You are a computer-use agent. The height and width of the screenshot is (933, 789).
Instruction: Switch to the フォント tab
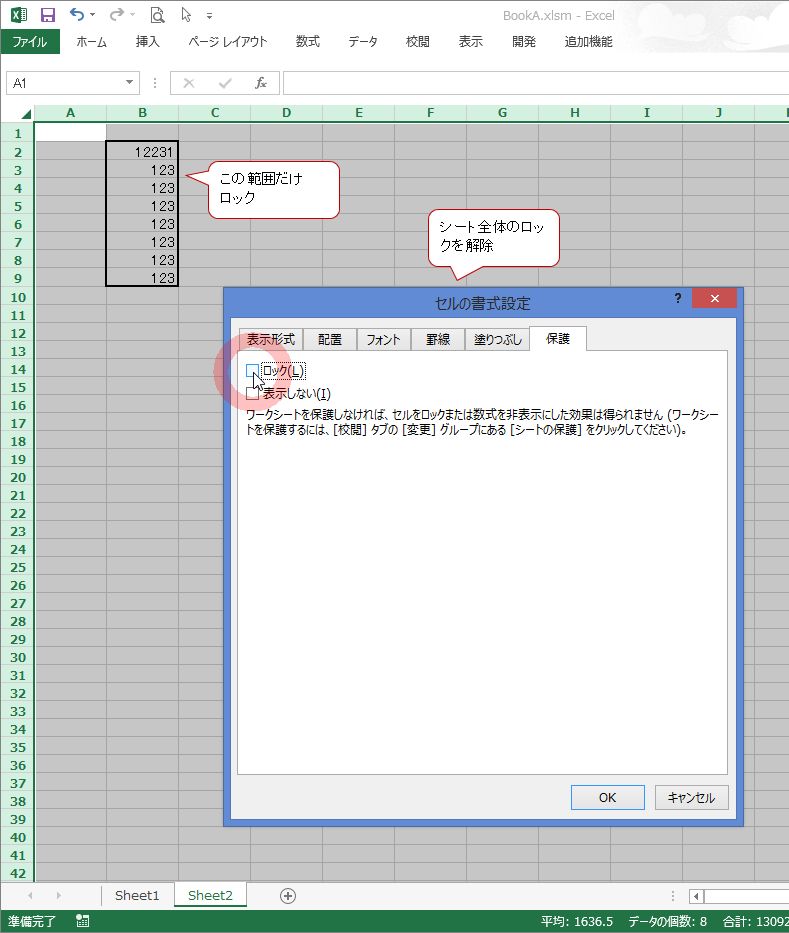[x=383, y=340]
